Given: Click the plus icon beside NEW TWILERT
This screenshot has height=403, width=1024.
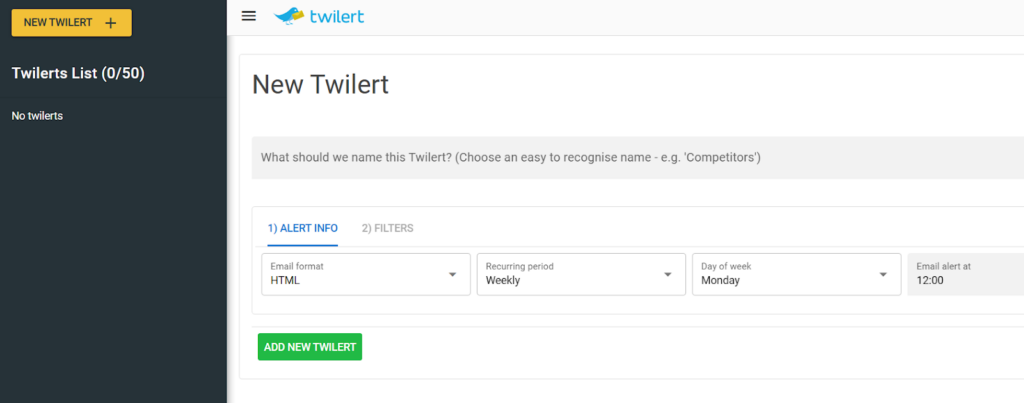Looking at the screenshot, I should point(111,23).
